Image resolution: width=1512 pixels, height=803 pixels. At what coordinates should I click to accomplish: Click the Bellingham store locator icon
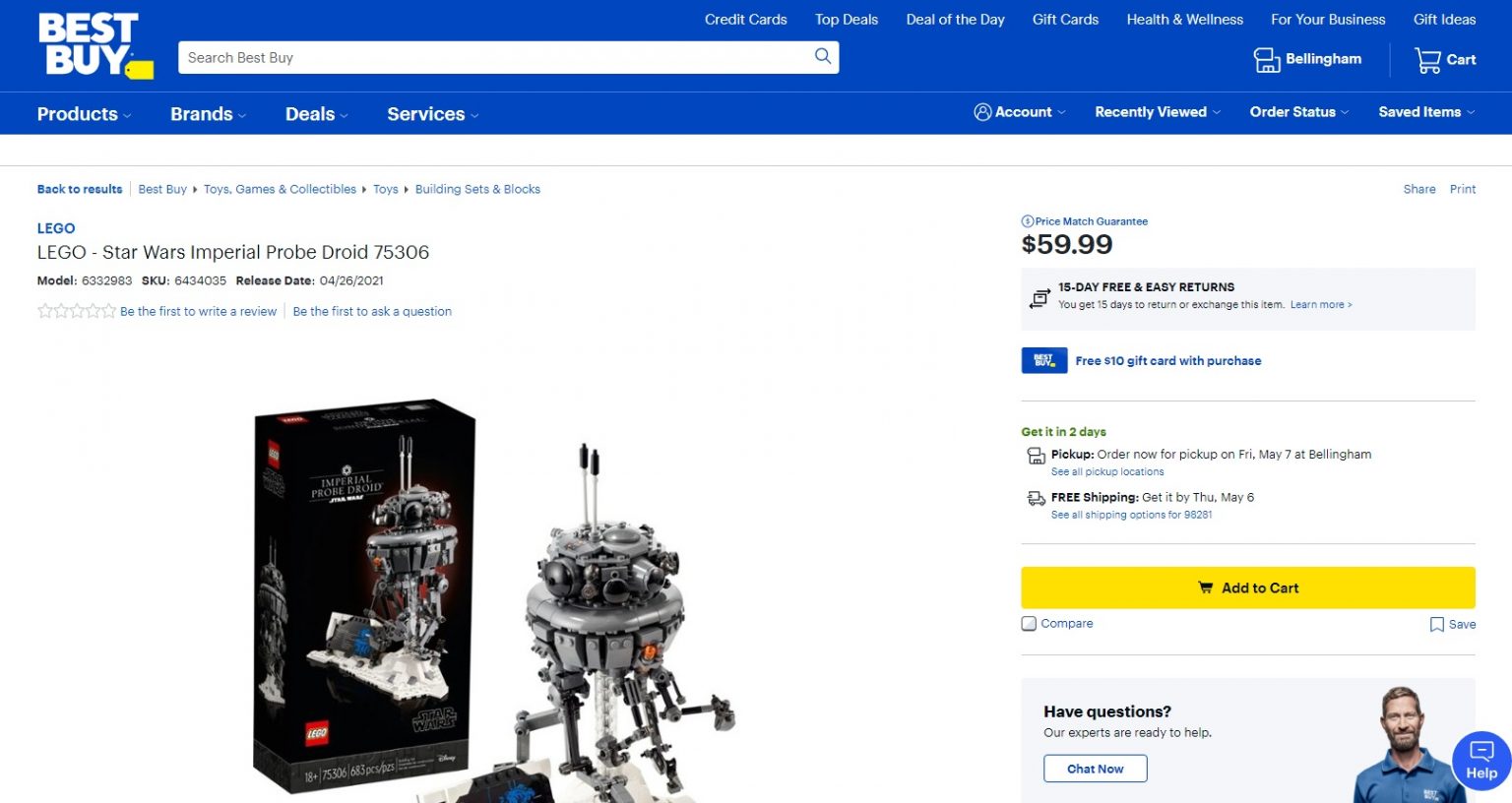click(x=1266, y=60)
